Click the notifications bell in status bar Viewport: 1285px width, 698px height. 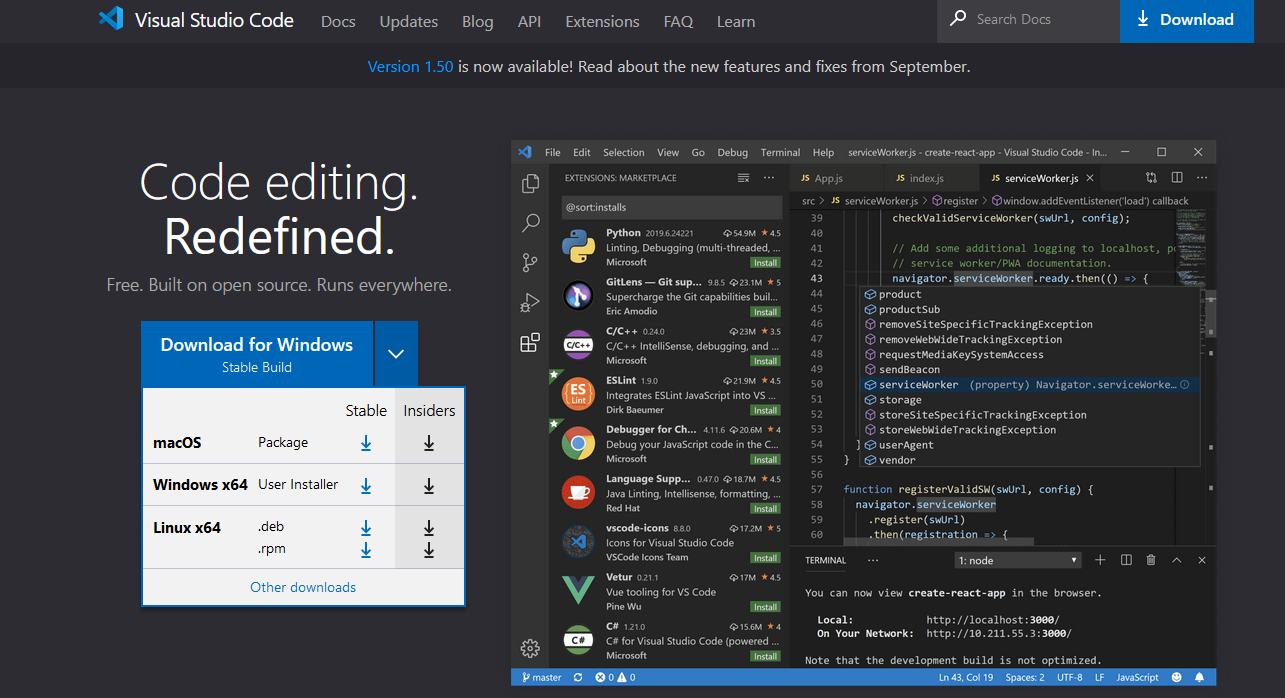1198,677
